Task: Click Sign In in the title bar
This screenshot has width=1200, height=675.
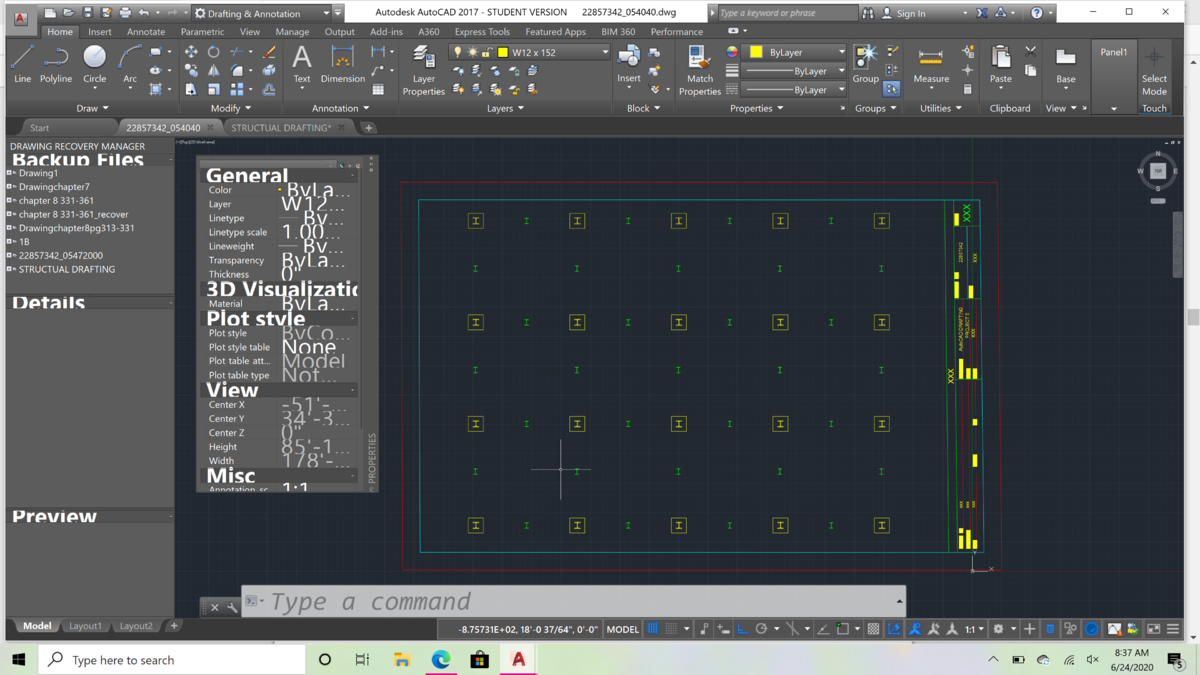Action: pyautogui.click(x=910, y=13)
